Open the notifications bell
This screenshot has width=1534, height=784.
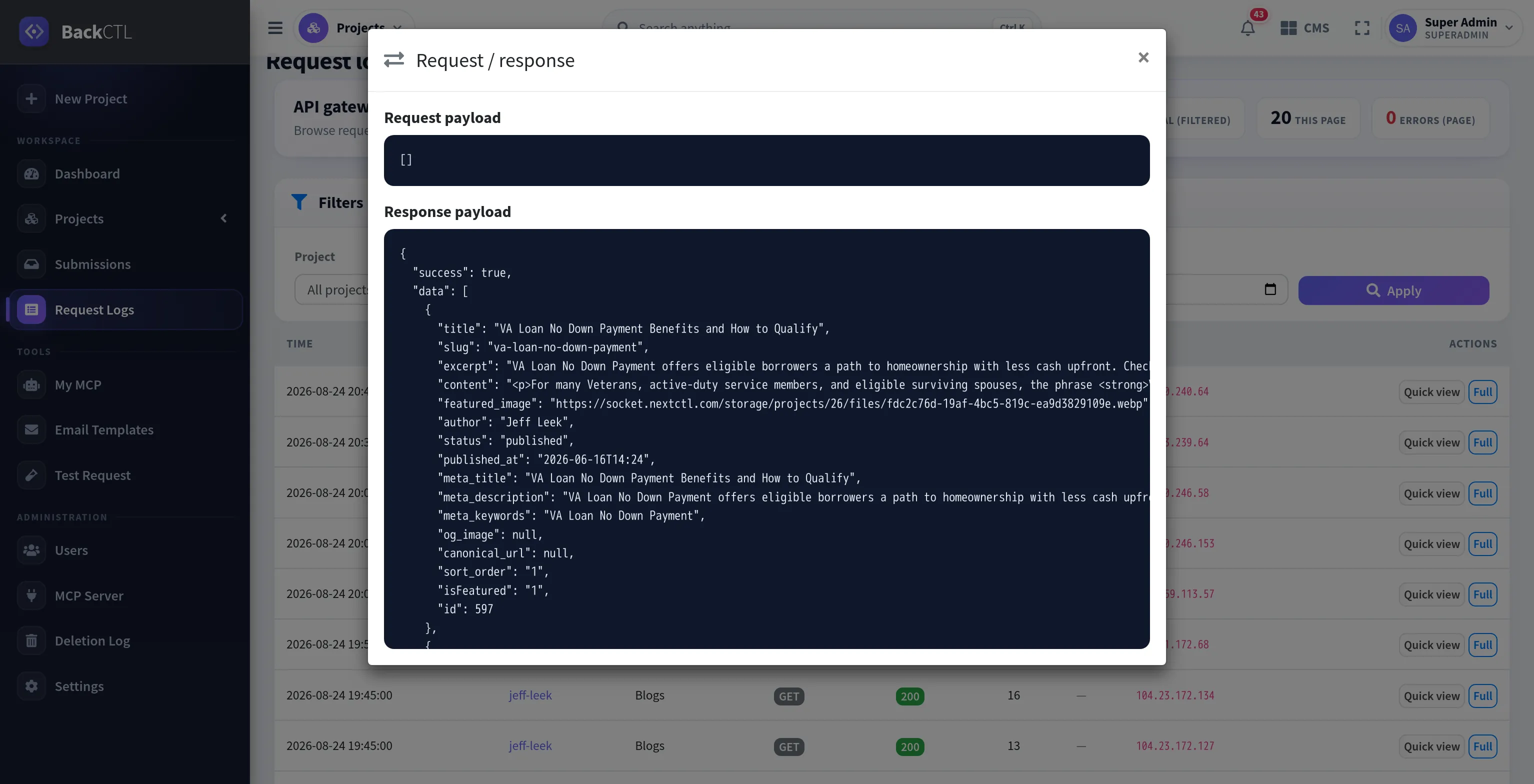pyautogui.click(x=1247, y=28)
